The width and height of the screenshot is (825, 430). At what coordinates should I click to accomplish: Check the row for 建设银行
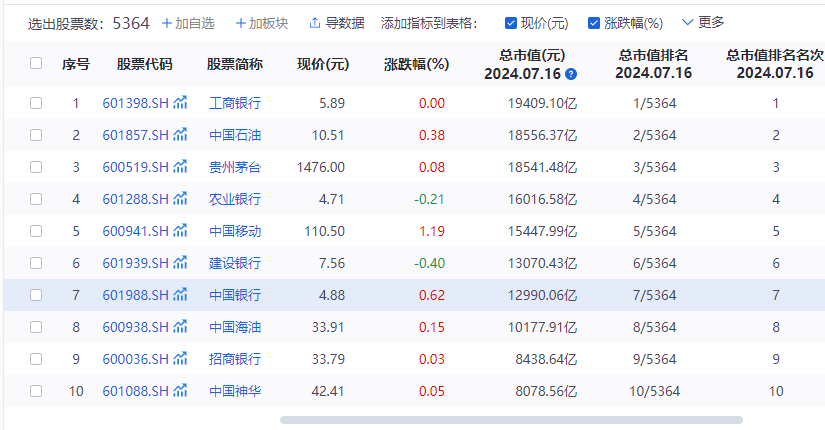click(36, 263)
